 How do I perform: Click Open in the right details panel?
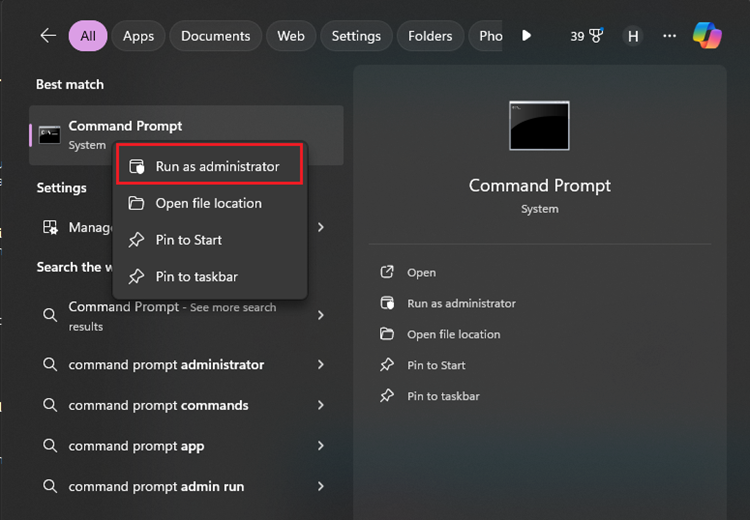click(x=421, y=272)
